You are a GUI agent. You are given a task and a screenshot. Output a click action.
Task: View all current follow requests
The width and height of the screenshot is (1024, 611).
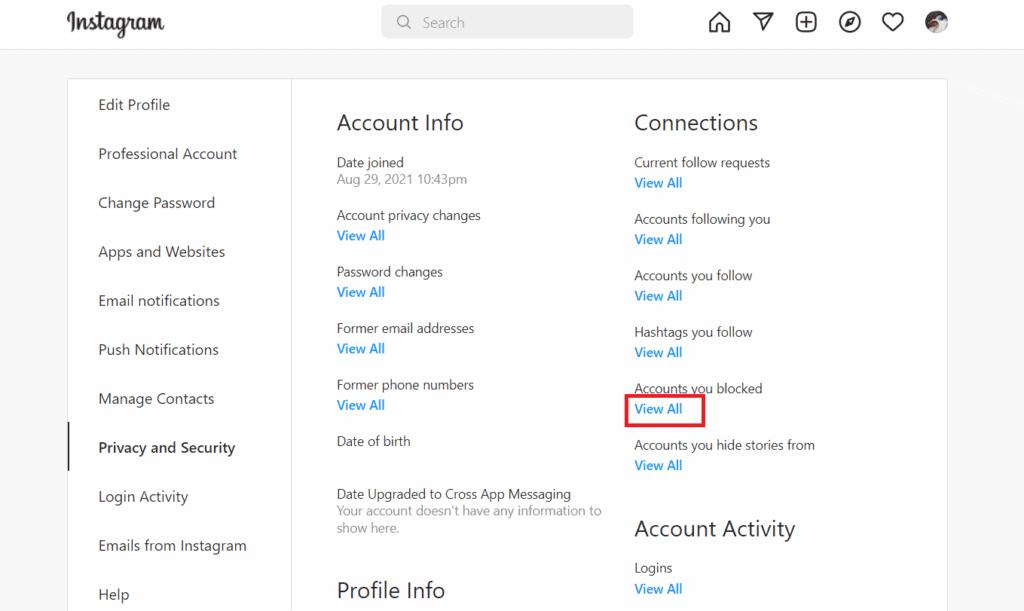point(658,183)
